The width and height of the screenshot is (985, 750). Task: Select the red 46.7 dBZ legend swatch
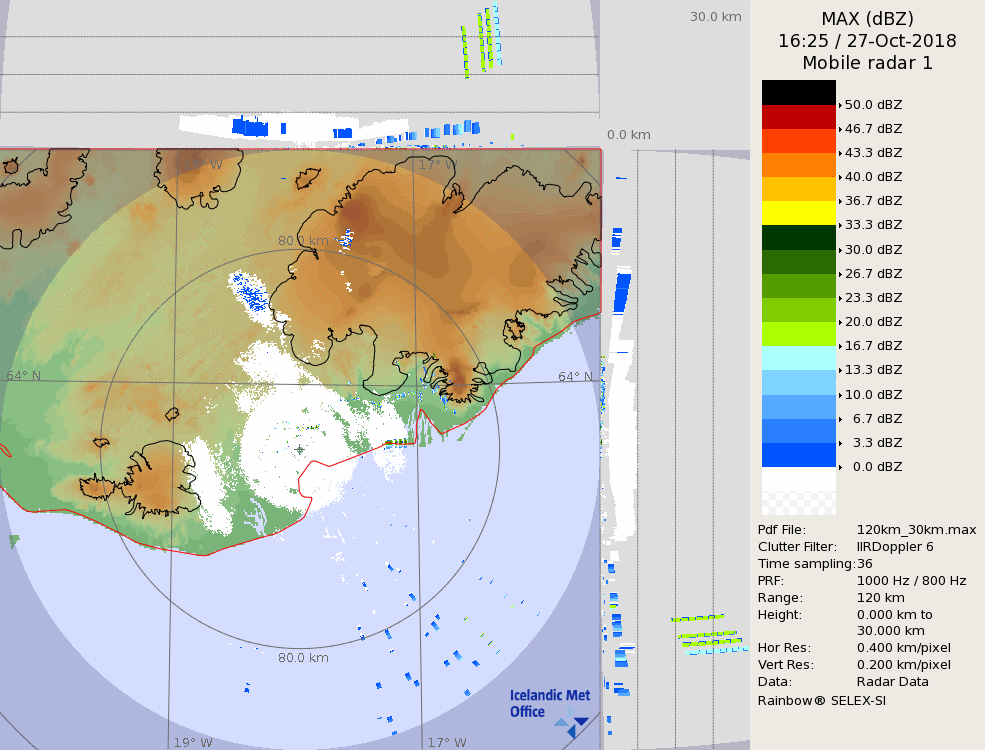tap(798, 117)
